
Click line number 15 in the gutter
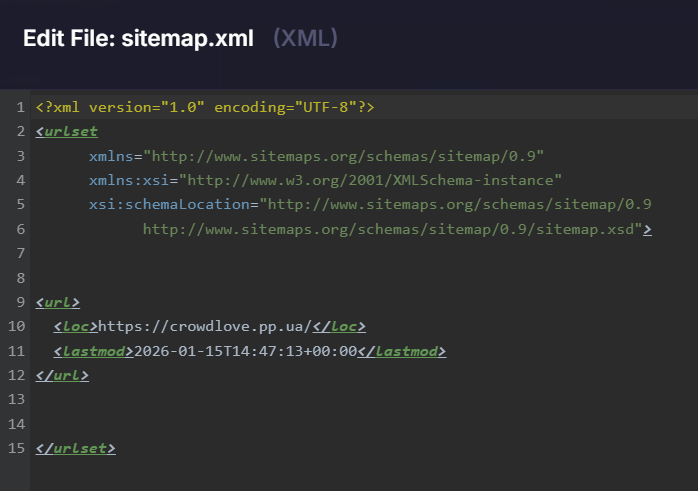point(16,448)
